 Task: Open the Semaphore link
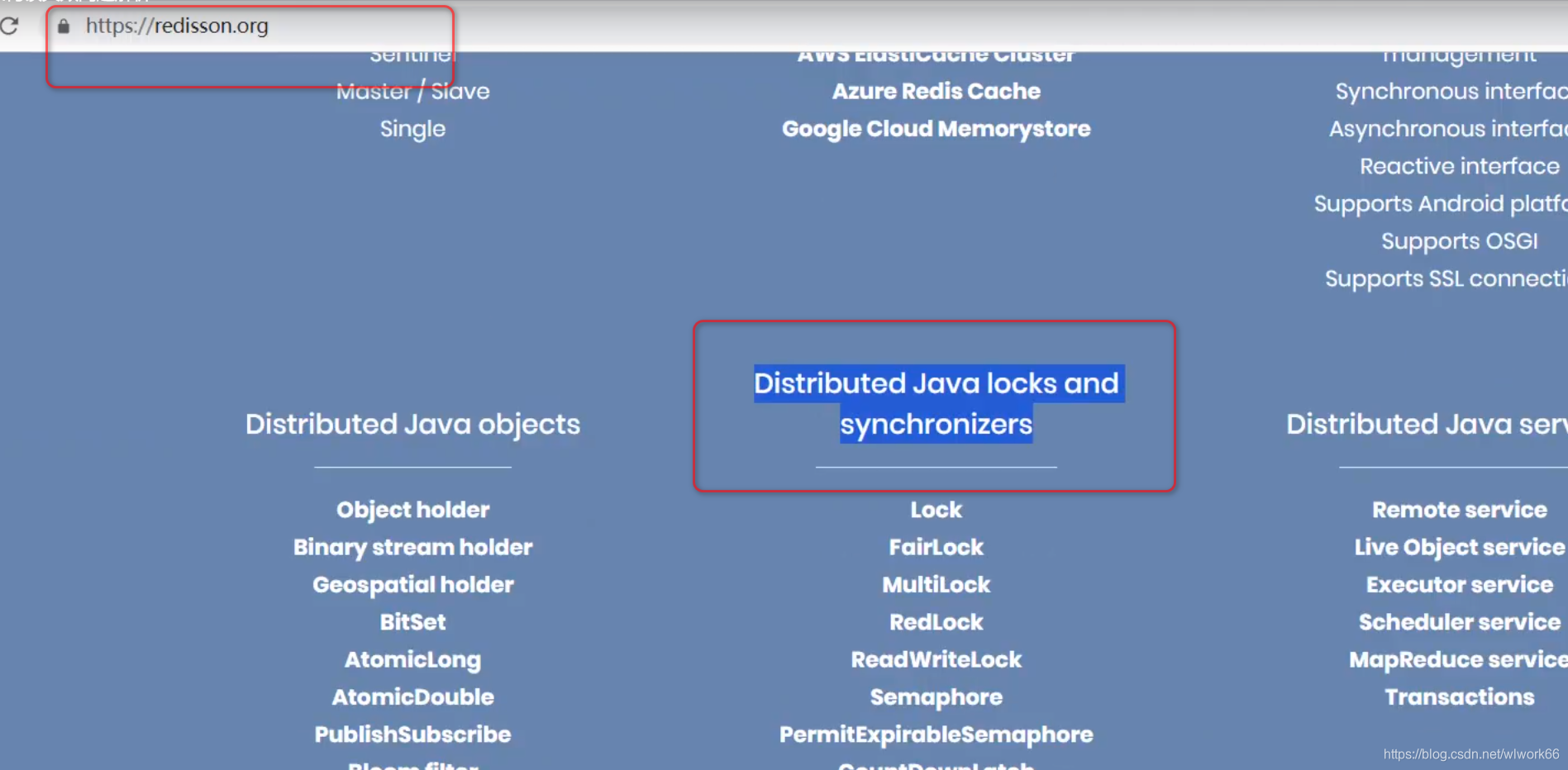tap(936, 697)
